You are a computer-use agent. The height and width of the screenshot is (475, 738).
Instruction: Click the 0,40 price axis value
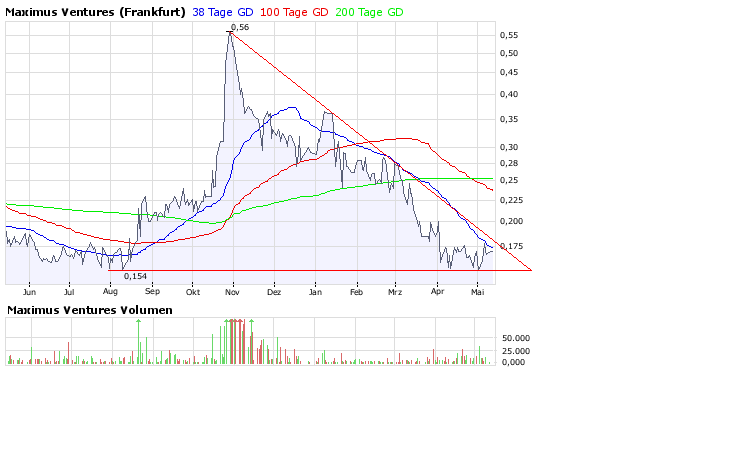[509, 94]
